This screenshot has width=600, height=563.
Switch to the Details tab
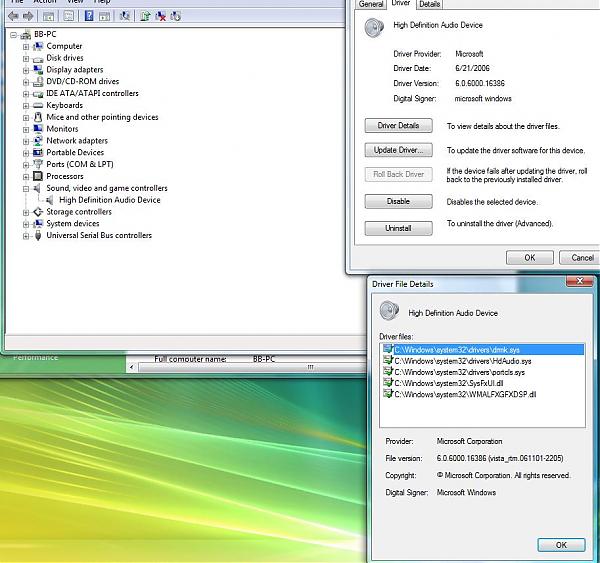[x=429, y=4]
